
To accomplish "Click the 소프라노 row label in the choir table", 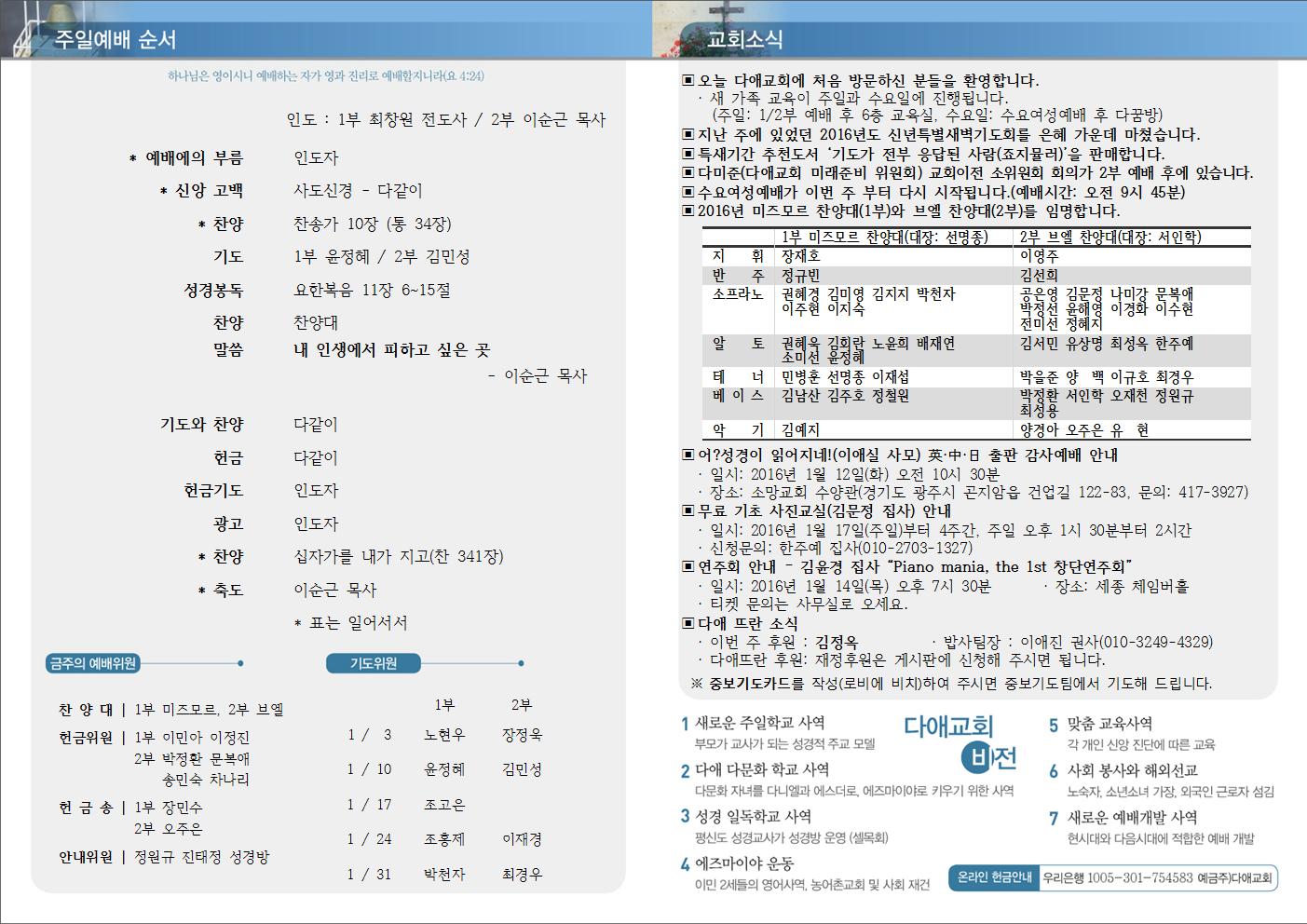I will tap(738, 294).
